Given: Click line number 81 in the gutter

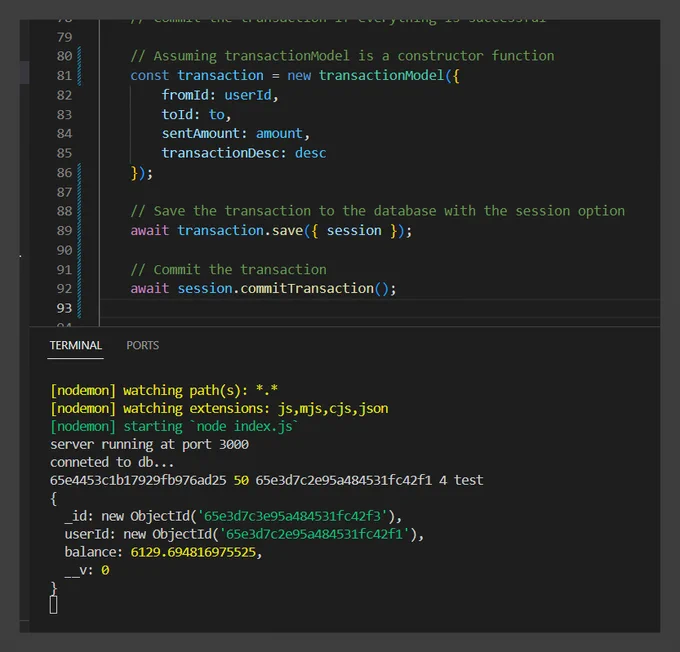Looking at the screenshot, I should [x=64, y=75].
